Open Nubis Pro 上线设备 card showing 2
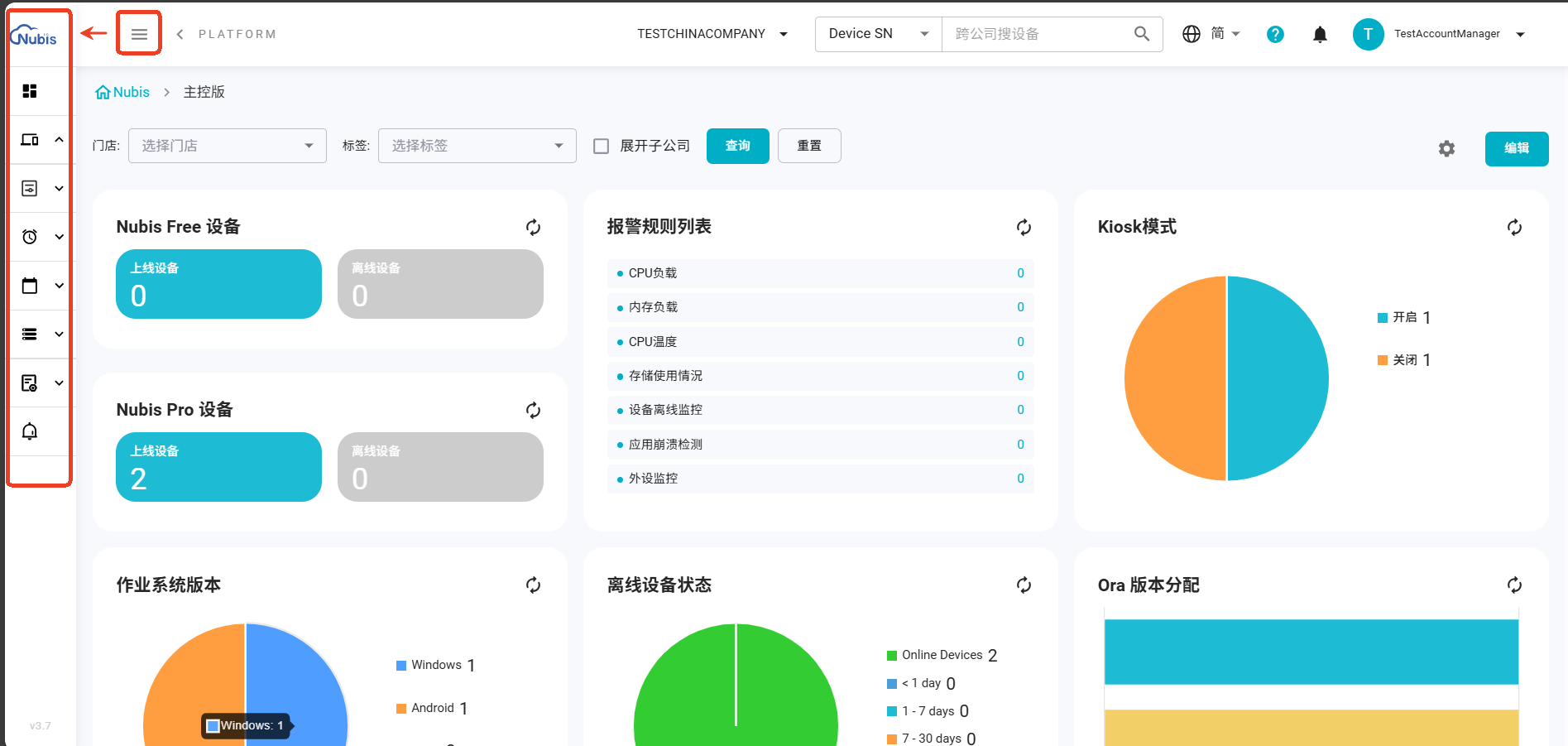 tap(218, 467)
